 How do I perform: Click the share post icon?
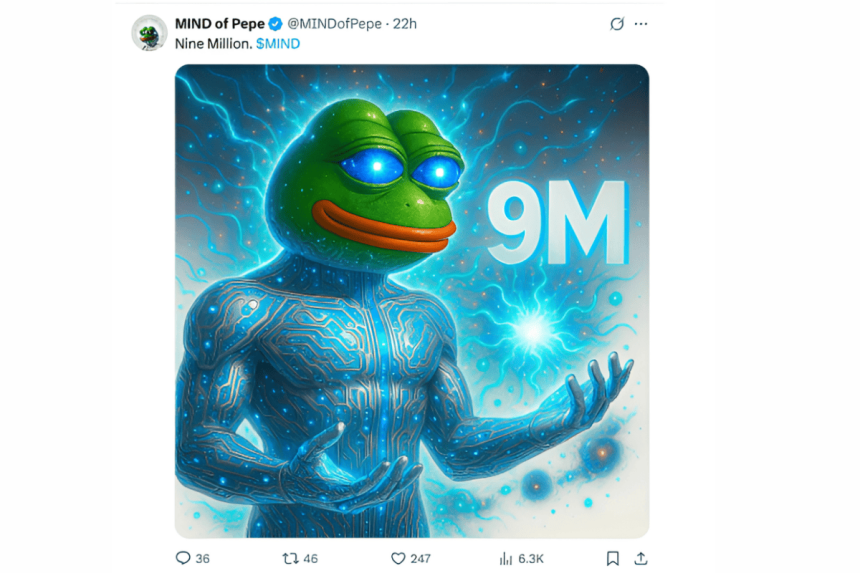coord(641,558)
